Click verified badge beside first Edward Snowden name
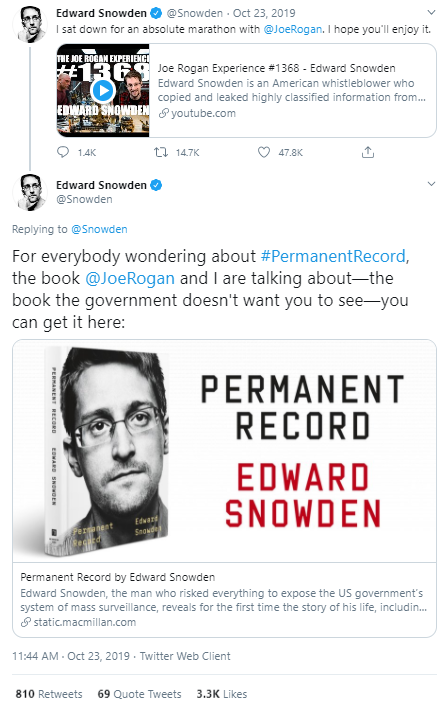Image resolution: width=447 pixels, height=710 pixels. 156,13
